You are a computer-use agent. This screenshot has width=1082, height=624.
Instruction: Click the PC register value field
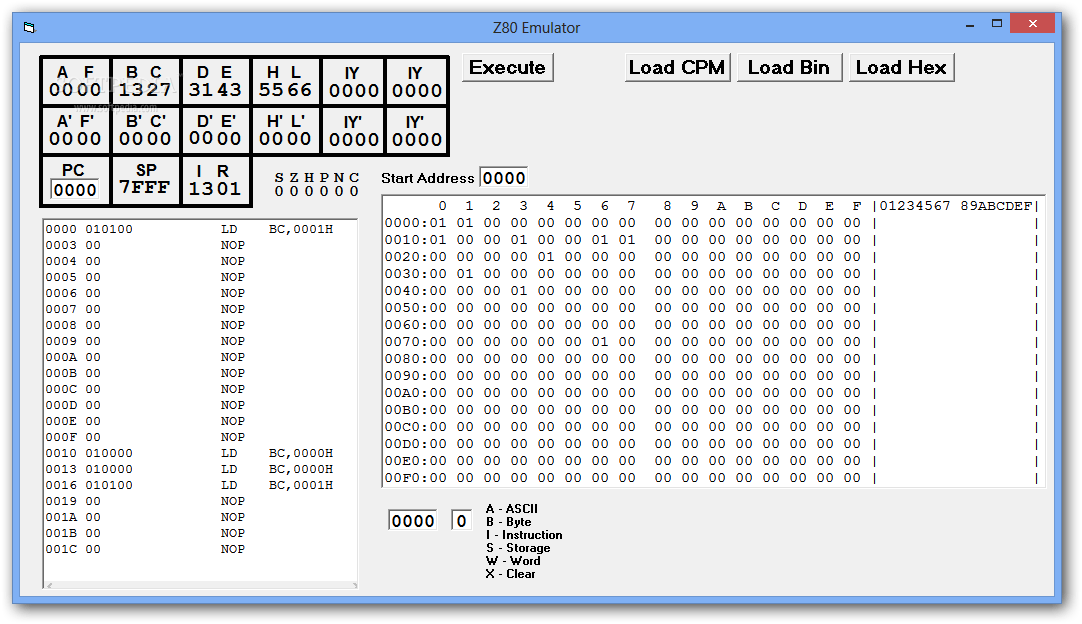(75, 190)
